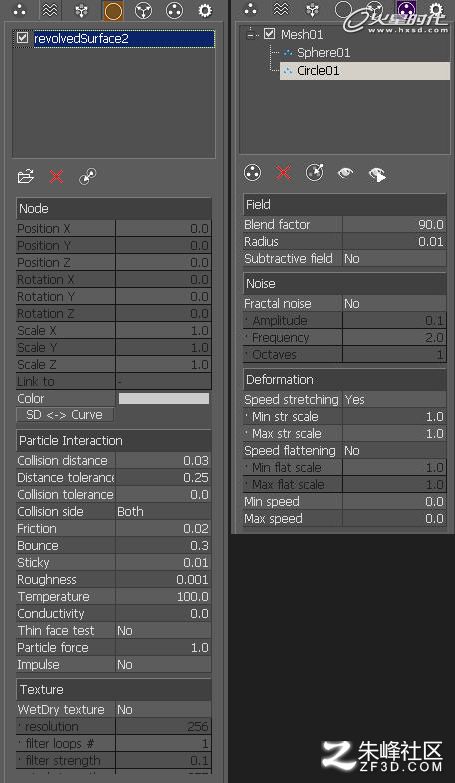Change the Speed stretching Yes value

394,399
